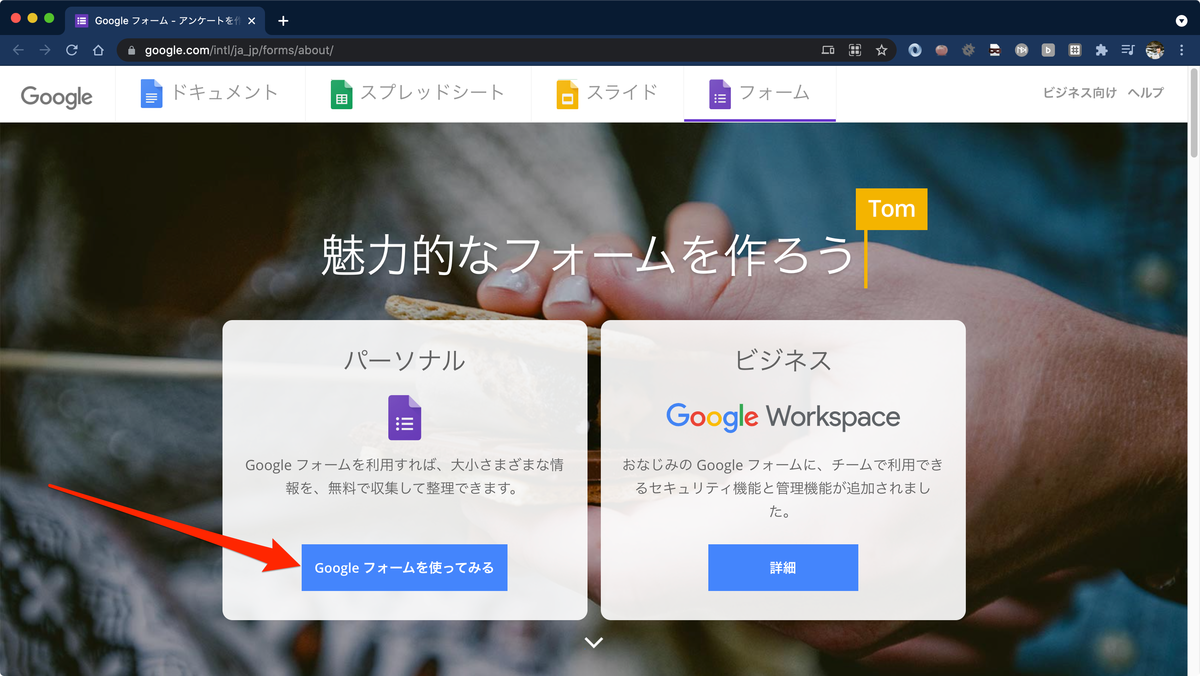Open the tab search dropdown arrow
Screen dimensions: 1200x676
[1182, 20]
